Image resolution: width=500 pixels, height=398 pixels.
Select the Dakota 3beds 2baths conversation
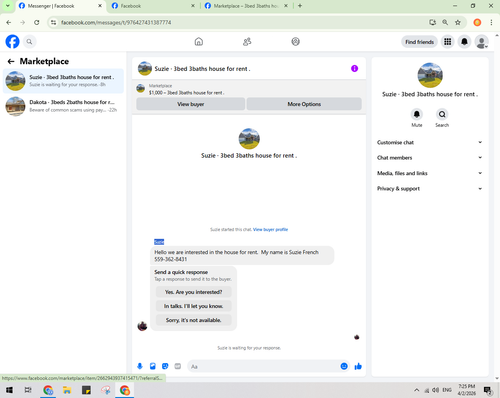pyautogui.click(x=63, y=106)
